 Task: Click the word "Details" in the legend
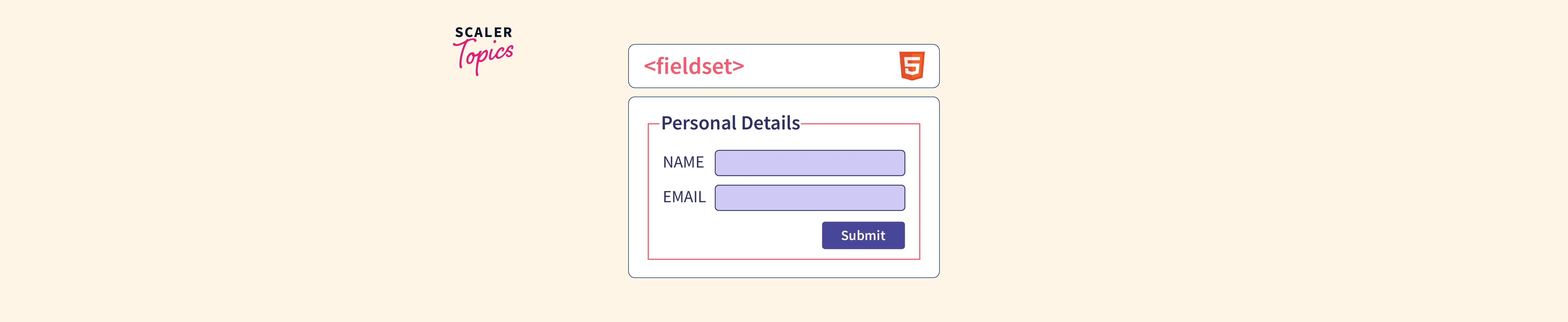tap(770, 123)
